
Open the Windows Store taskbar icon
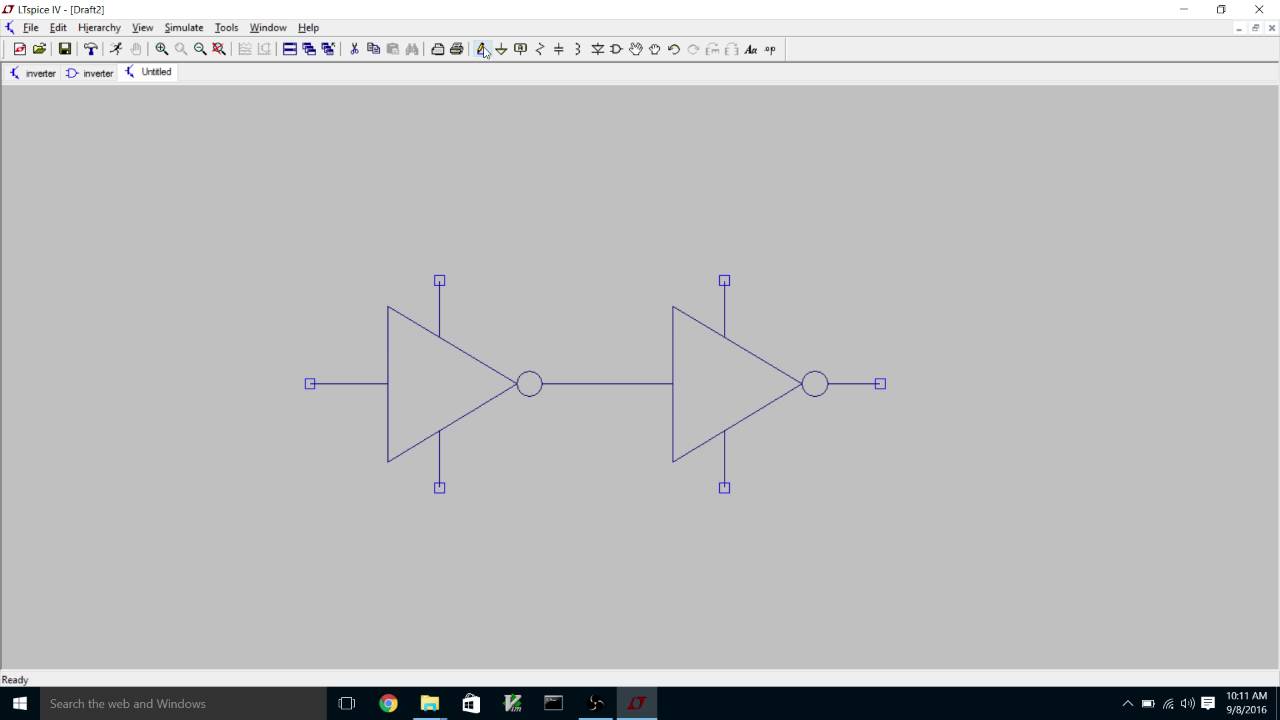coord(471,704)
